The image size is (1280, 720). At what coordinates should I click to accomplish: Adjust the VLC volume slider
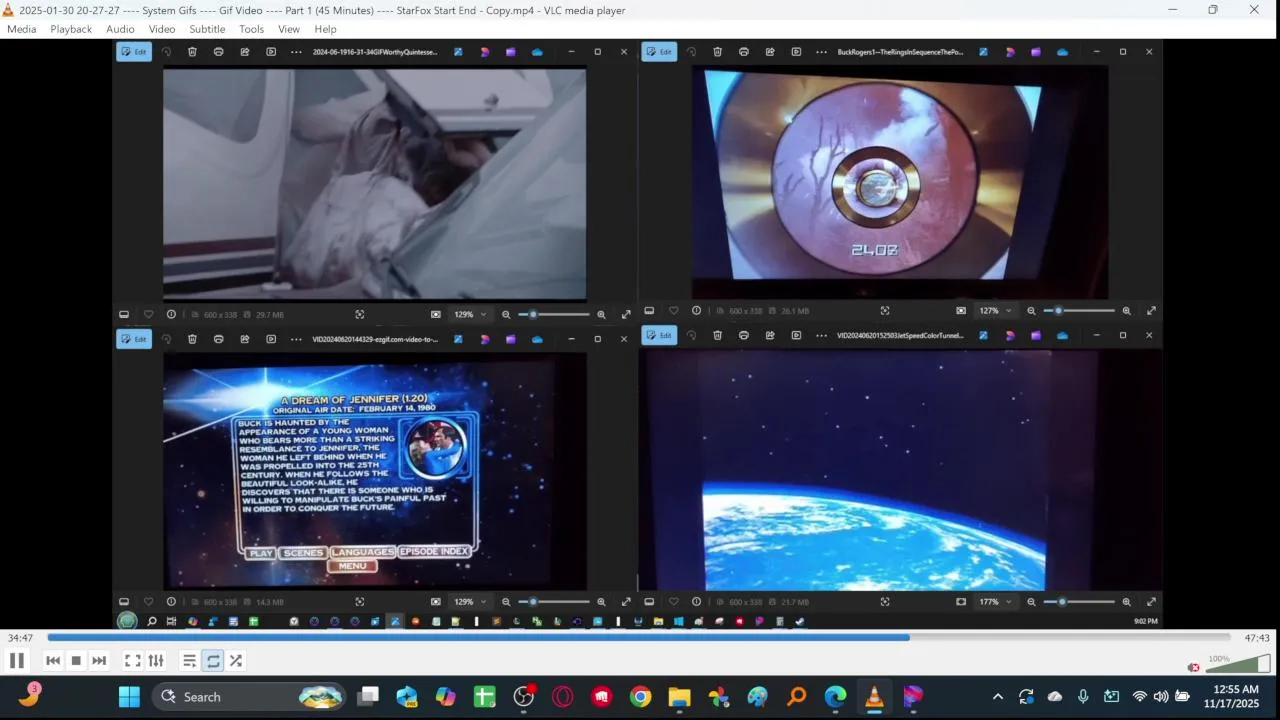[1238, 664]
